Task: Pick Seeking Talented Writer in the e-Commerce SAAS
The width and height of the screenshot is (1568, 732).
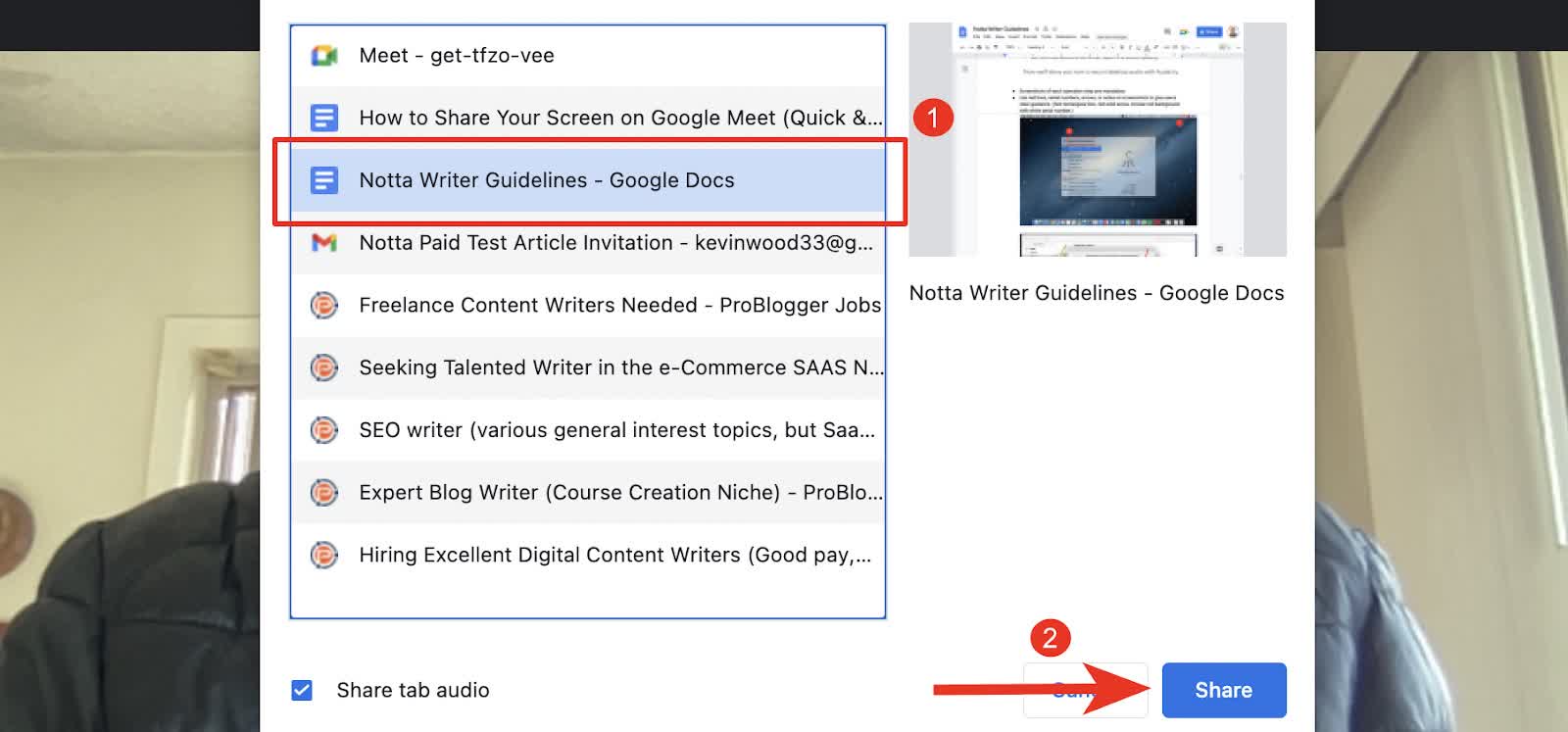Action: pos(588,367)
